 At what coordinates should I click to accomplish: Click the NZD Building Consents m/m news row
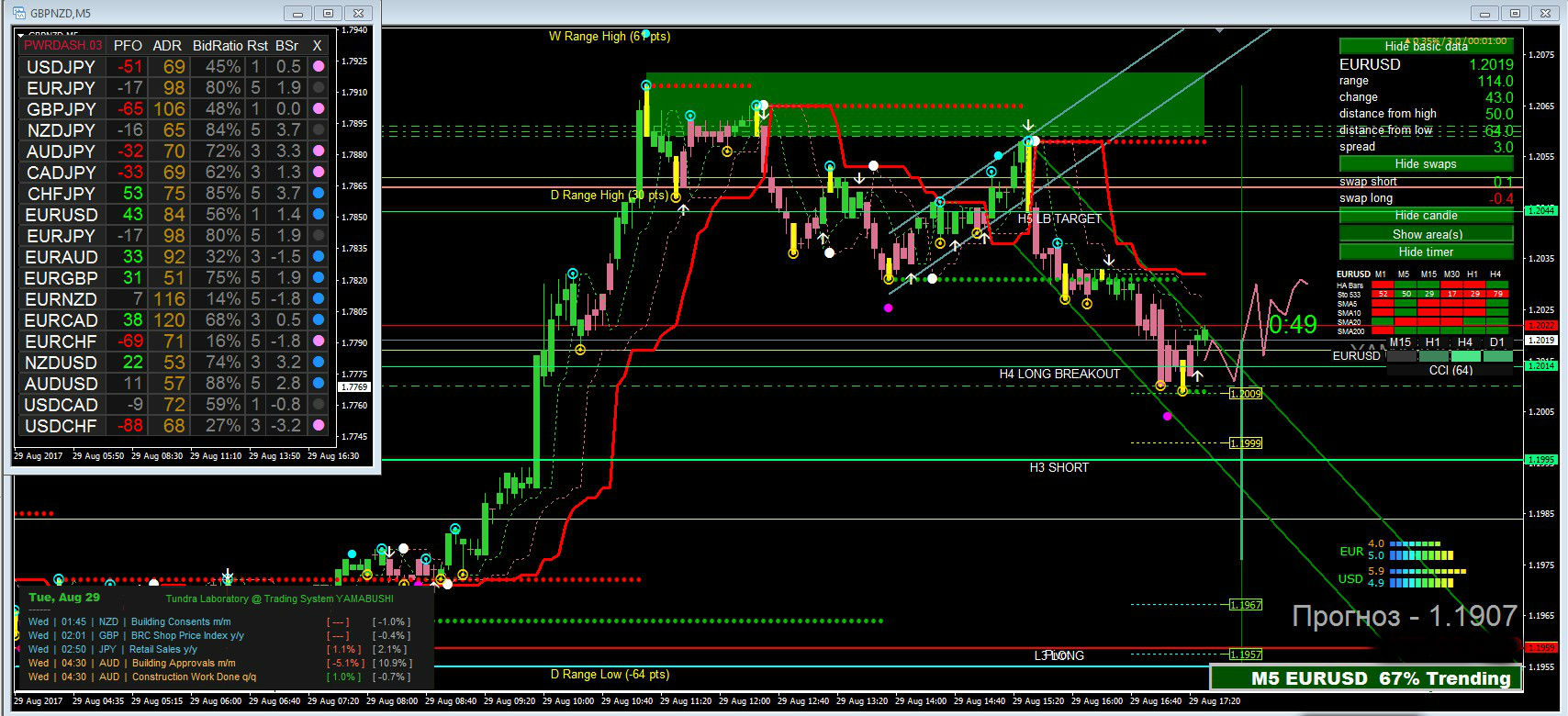point(219,621)
